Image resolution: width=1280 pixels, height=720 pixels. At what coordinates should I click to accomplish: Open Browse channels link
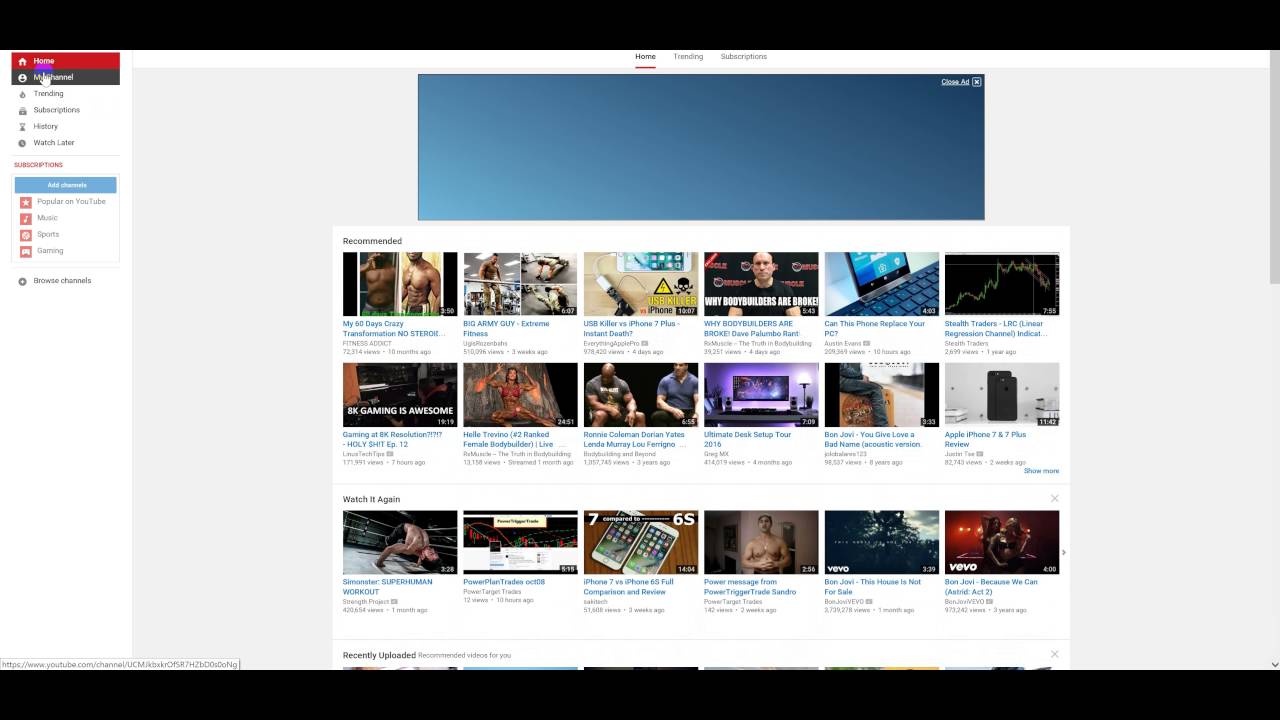(62, 281)
